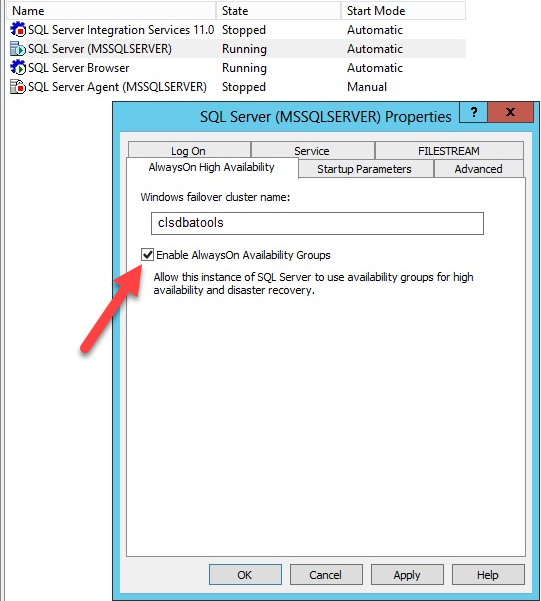541x601 pixels.
Task: Select the SQL Server Browser row name
Action: click(79, 68)
